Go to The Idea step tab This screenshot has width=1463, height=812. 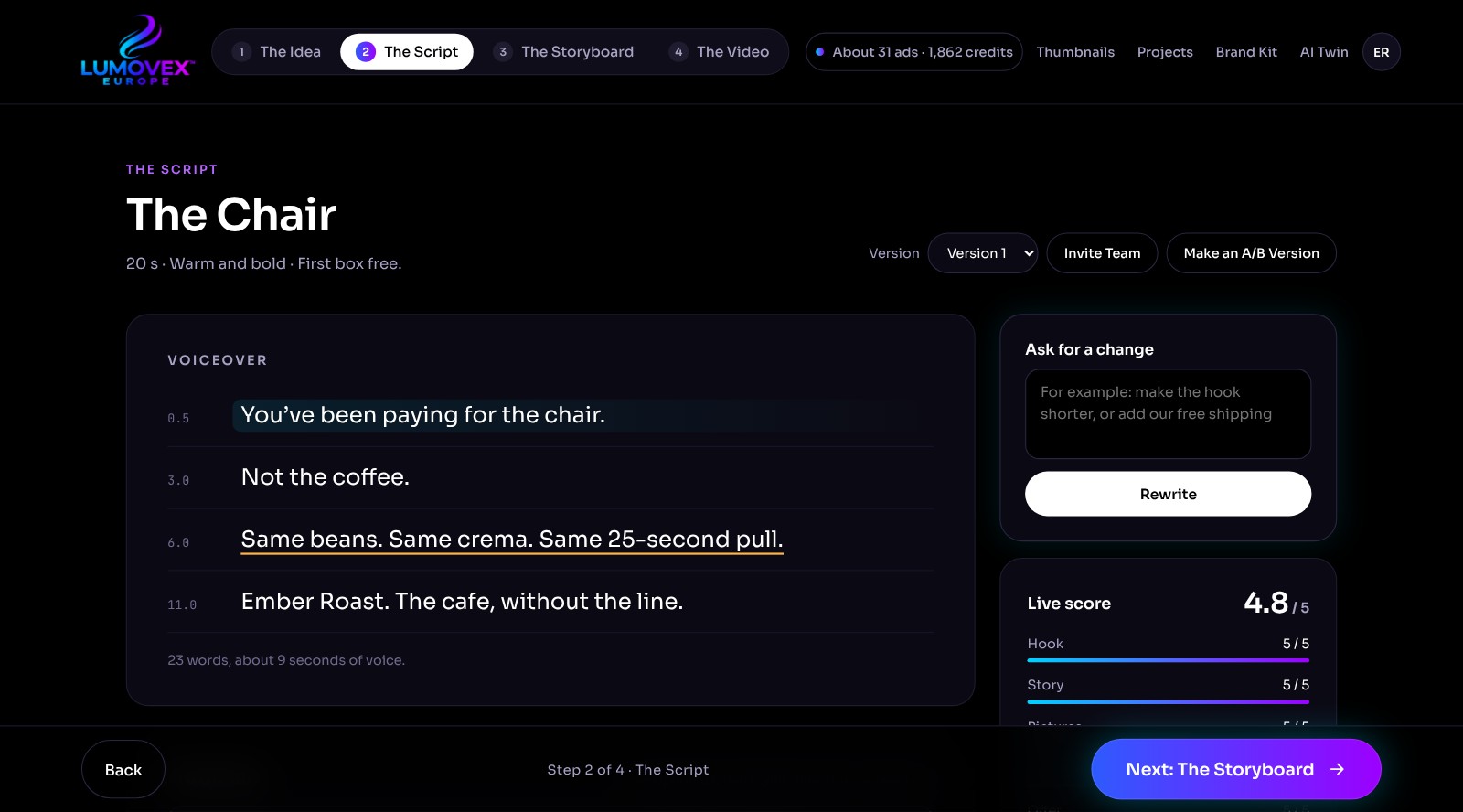pyautogui.click(x=277, y=52)
